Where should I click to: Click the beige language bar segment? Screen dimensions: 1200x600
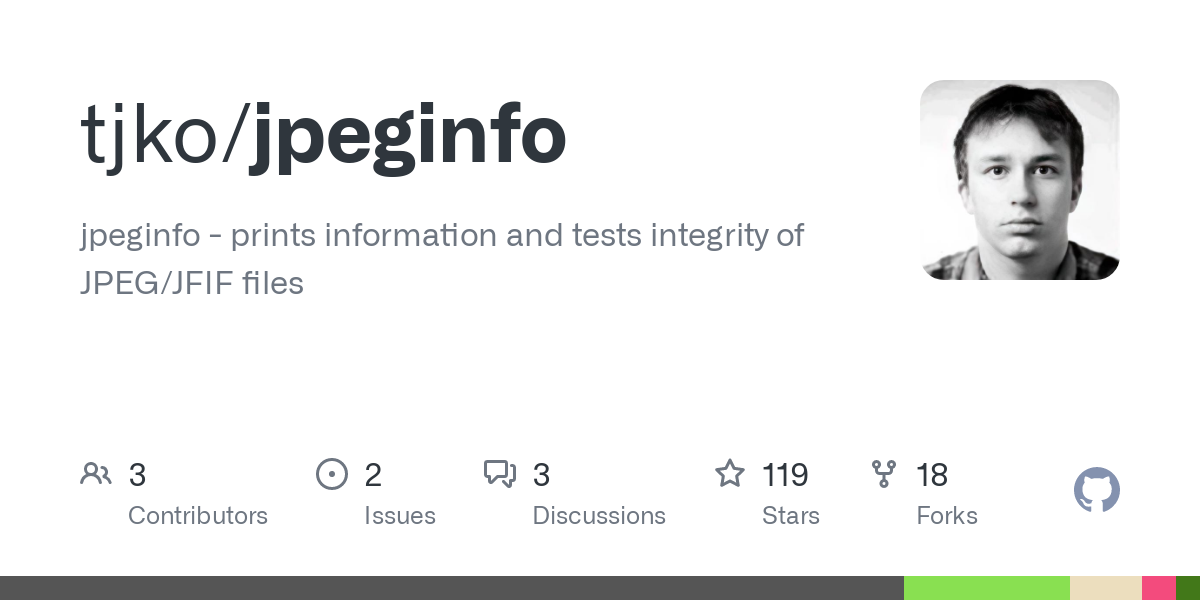point(1106,588)
